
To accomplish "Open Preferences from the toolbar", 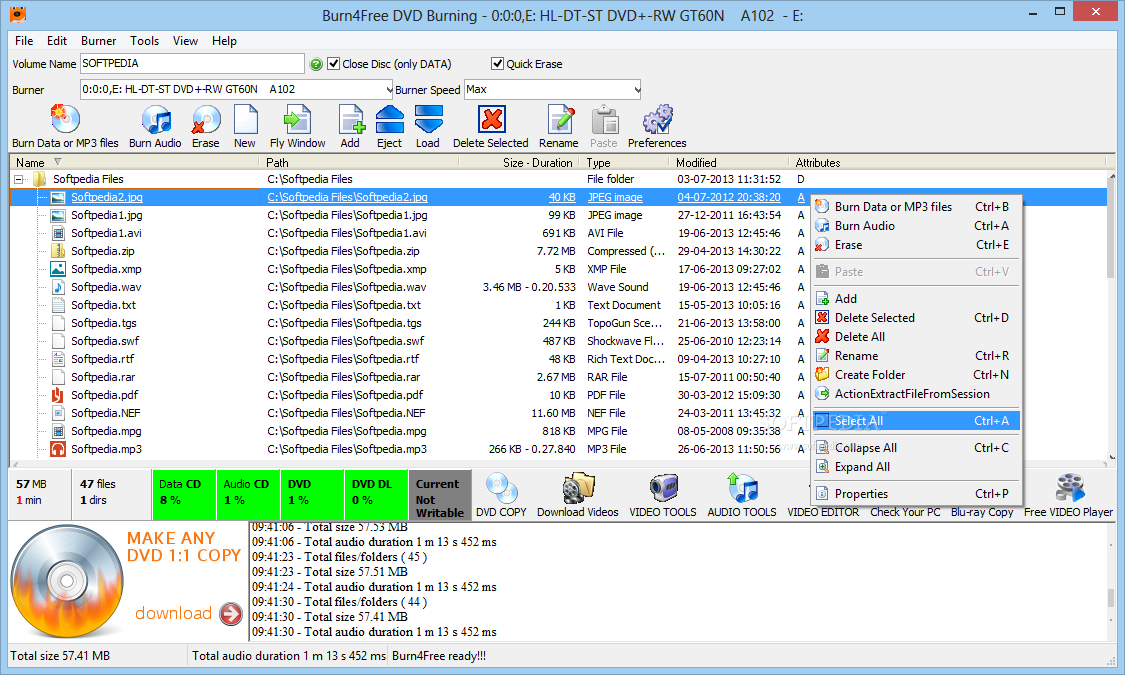I will (657, 119).
